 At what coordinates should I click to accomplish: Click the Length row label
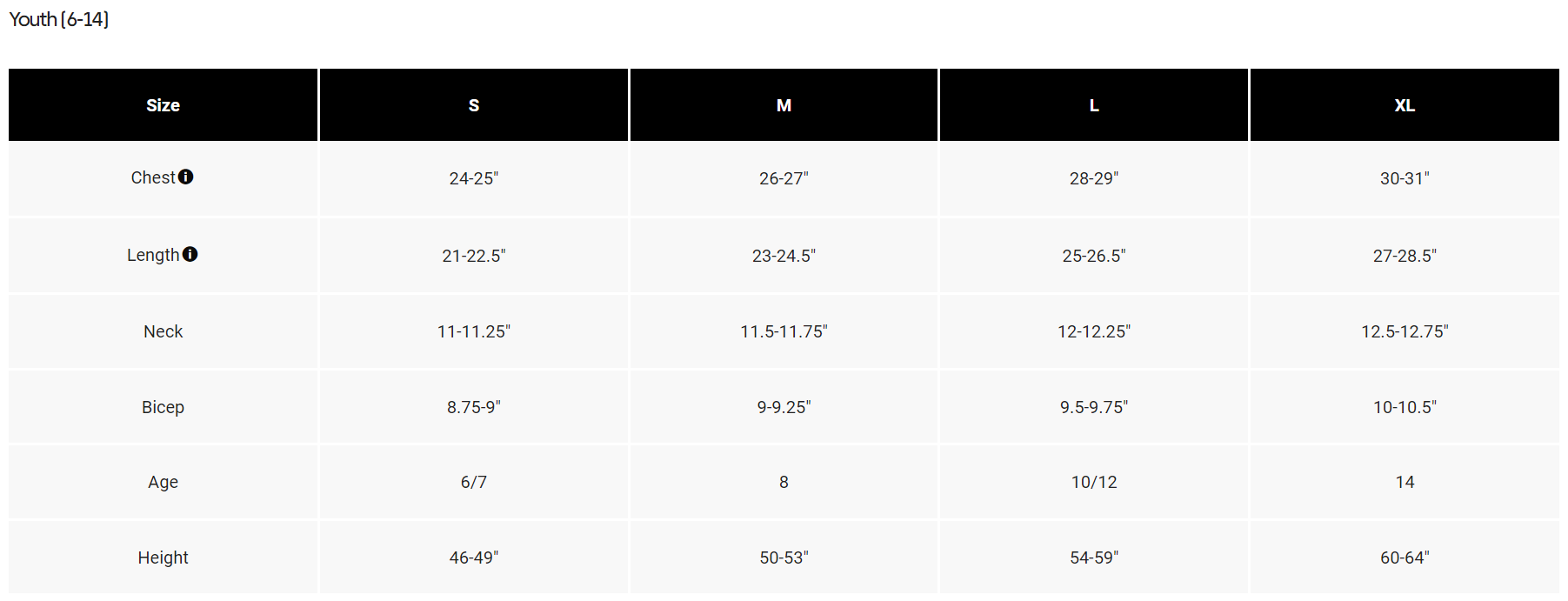[x=153, y=255]
